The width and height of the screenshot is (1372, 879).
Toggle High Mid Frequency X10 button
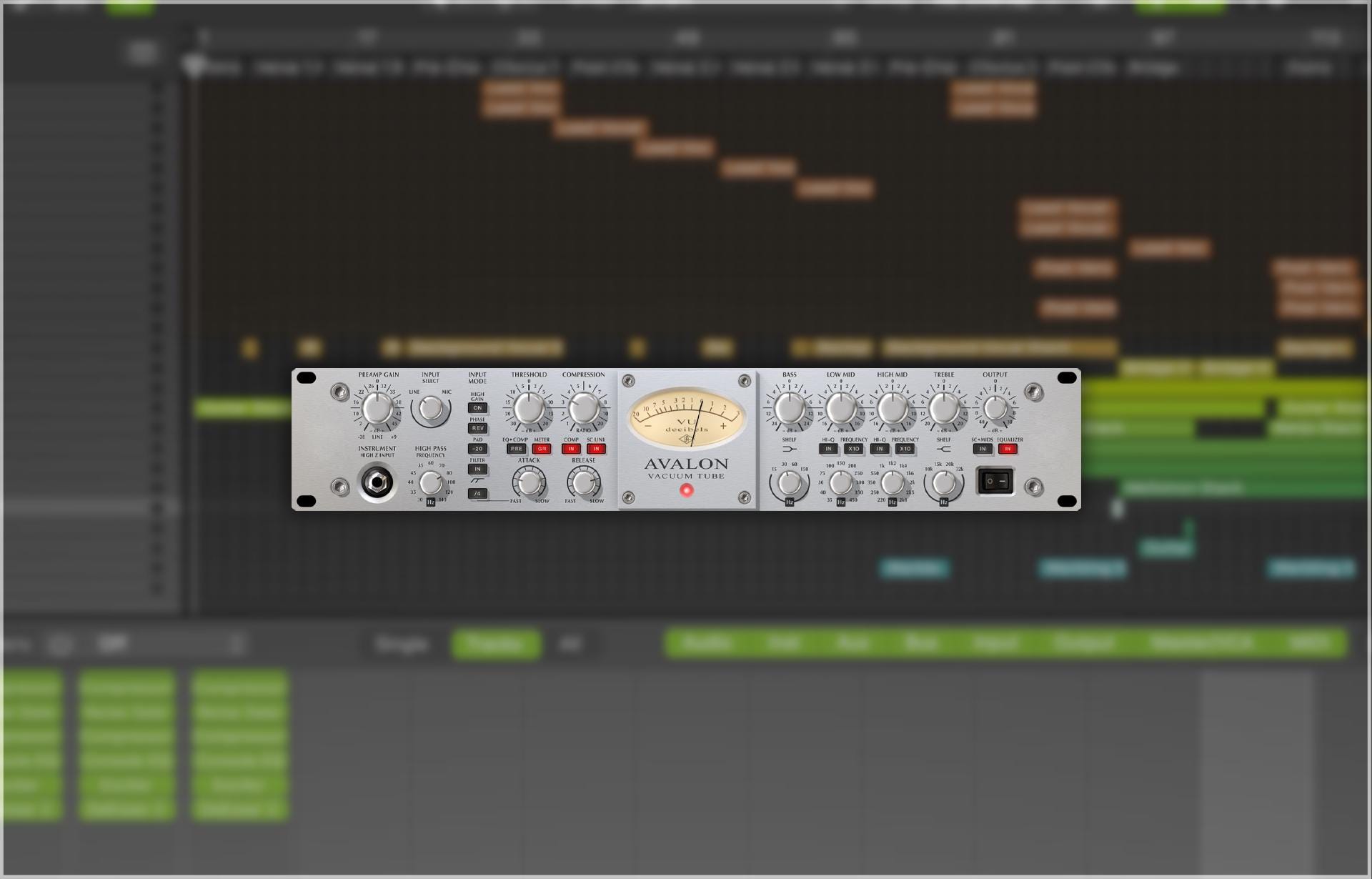point(905,449)
